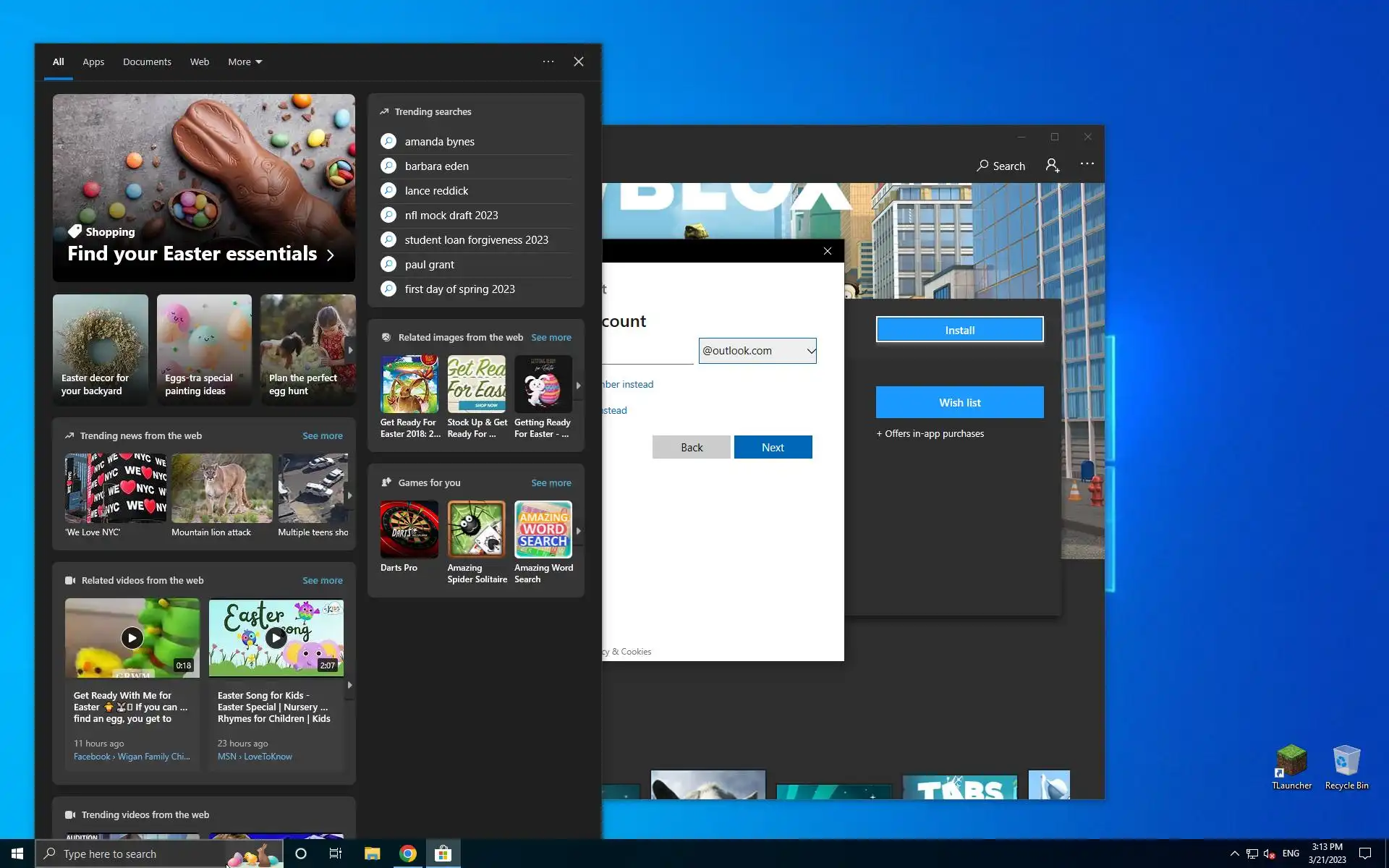
Task: Click the Task View taskbar icon
Action: (336, 854)
